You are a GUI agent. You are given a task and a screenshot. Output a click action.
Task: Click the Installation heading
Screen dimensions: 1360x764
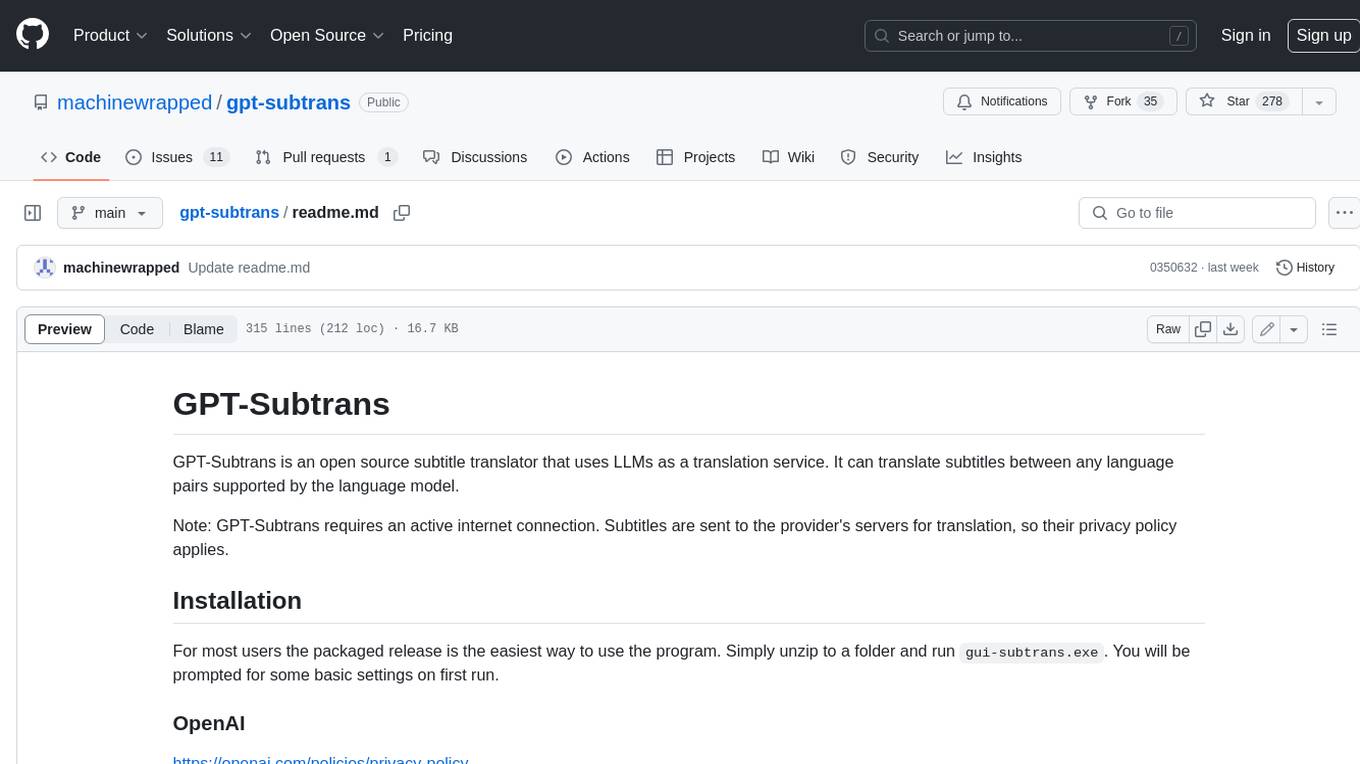pos(237,600)
